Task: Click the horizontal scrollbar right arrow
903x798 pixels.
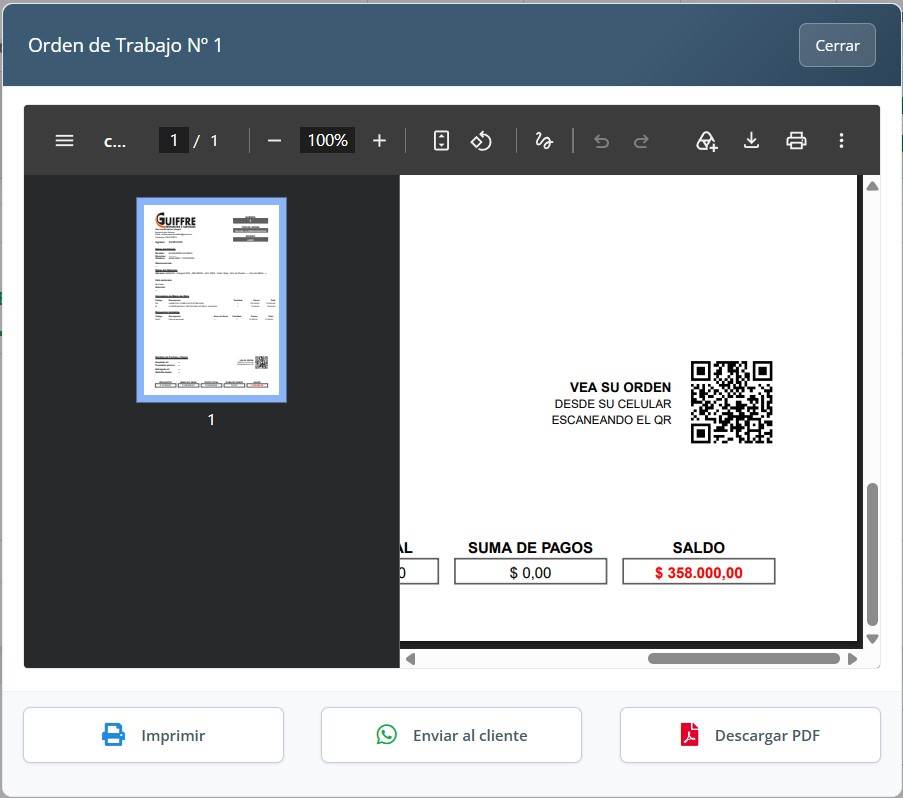Action: click(x=852, y=659)
